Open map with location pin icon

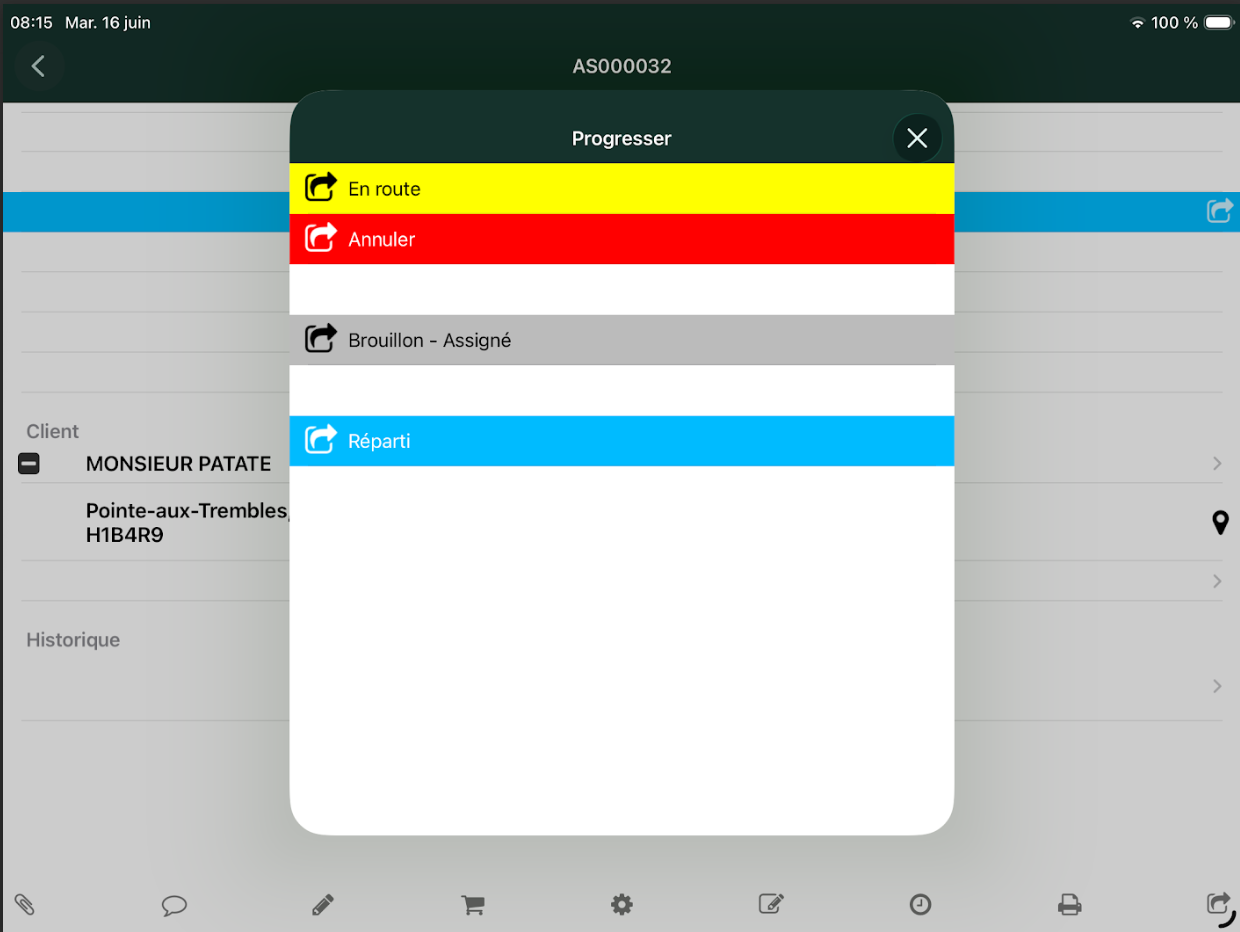coord(1220,522)
